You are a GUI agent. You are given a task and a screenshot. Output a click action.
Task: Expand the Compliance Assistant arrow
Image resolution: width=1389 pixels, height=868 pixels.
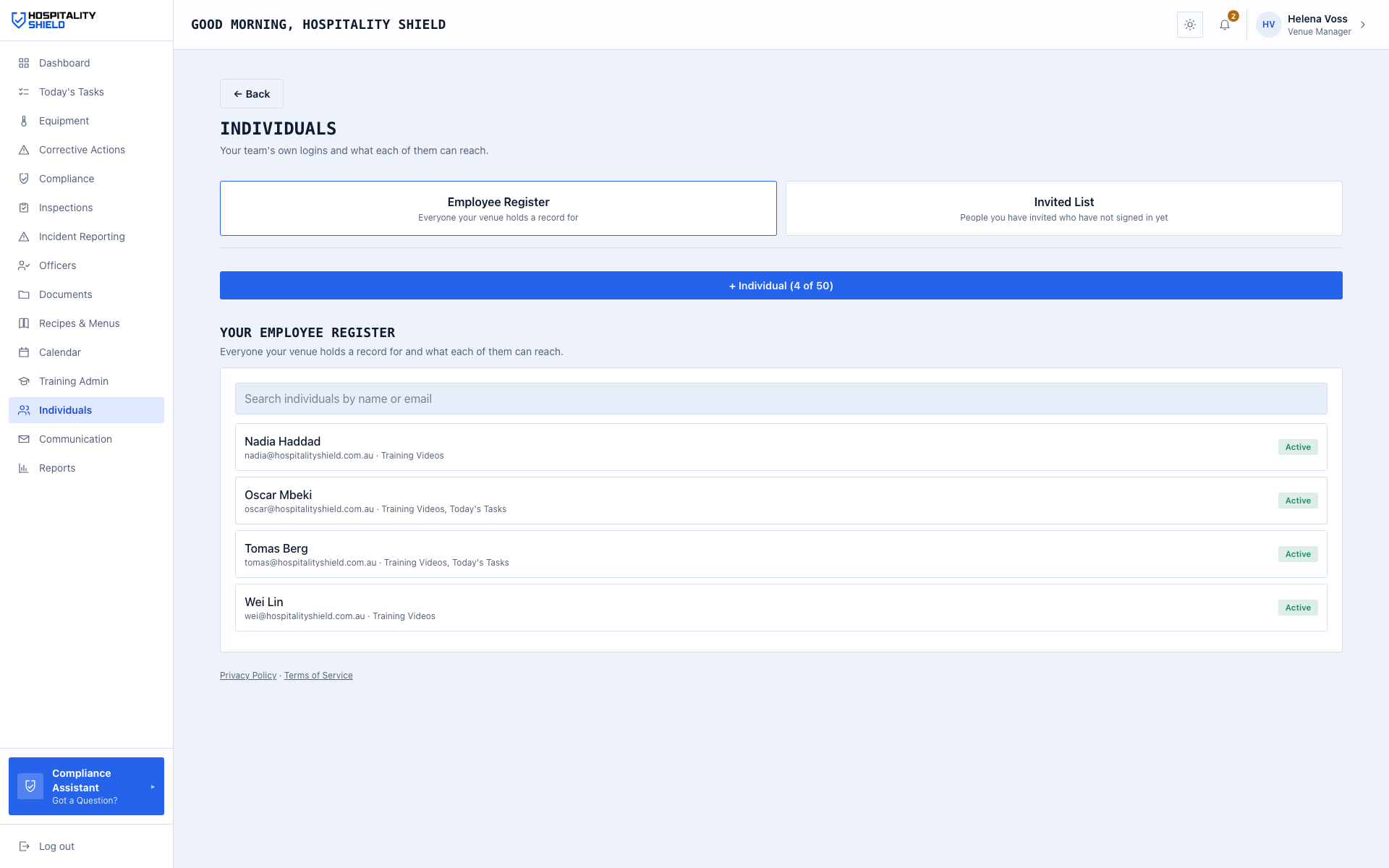point(153,787)
